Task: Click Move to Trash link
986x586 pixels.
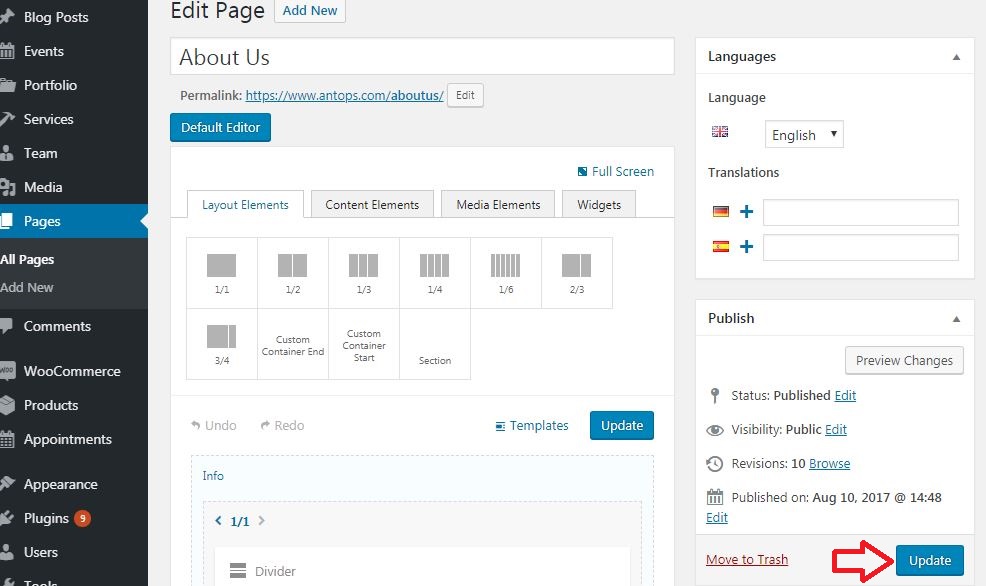Action: [x=746, y=560]
